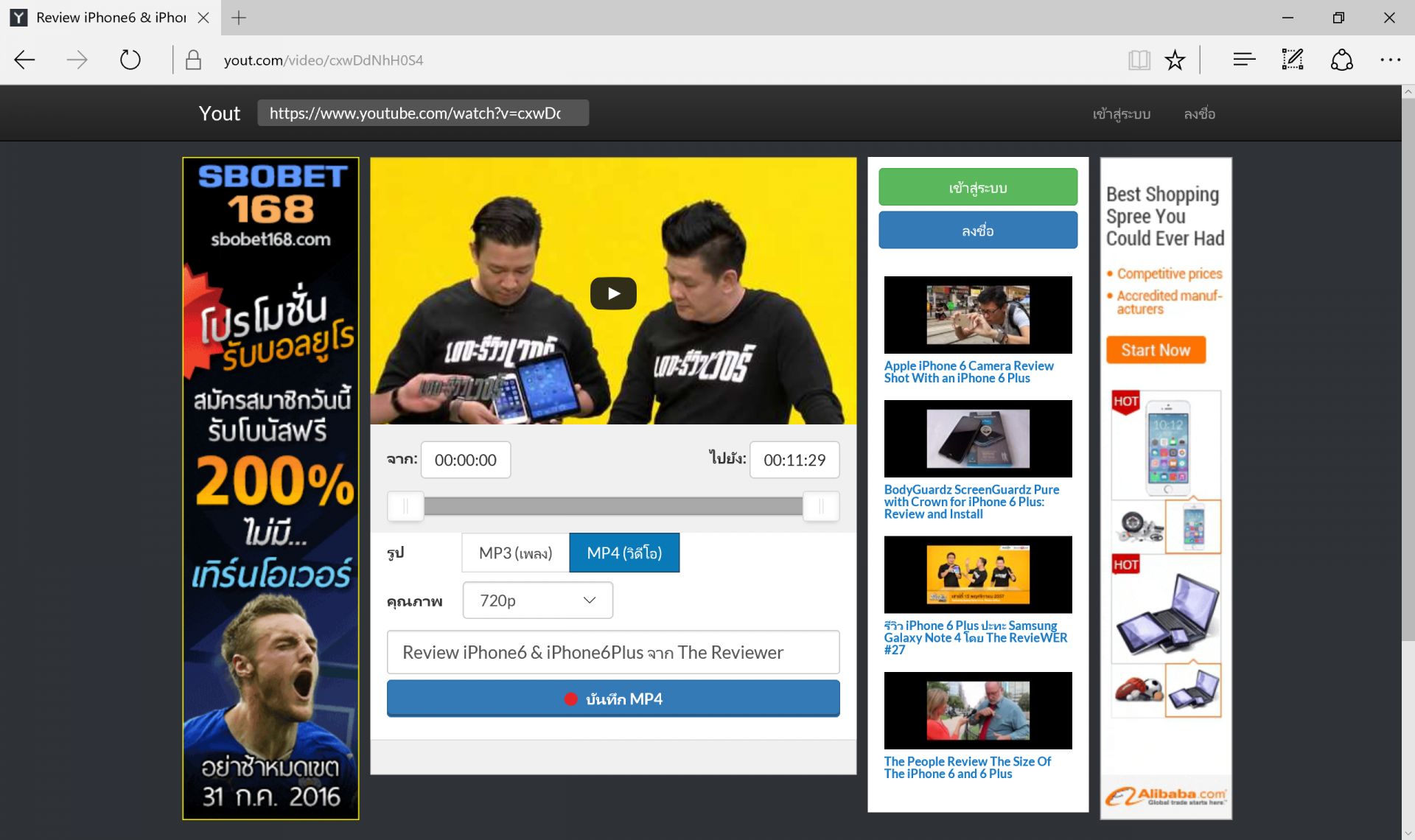Click the HOT iPhone product image
This screenshot has height=840, width=1415.
pos(1167,445)
